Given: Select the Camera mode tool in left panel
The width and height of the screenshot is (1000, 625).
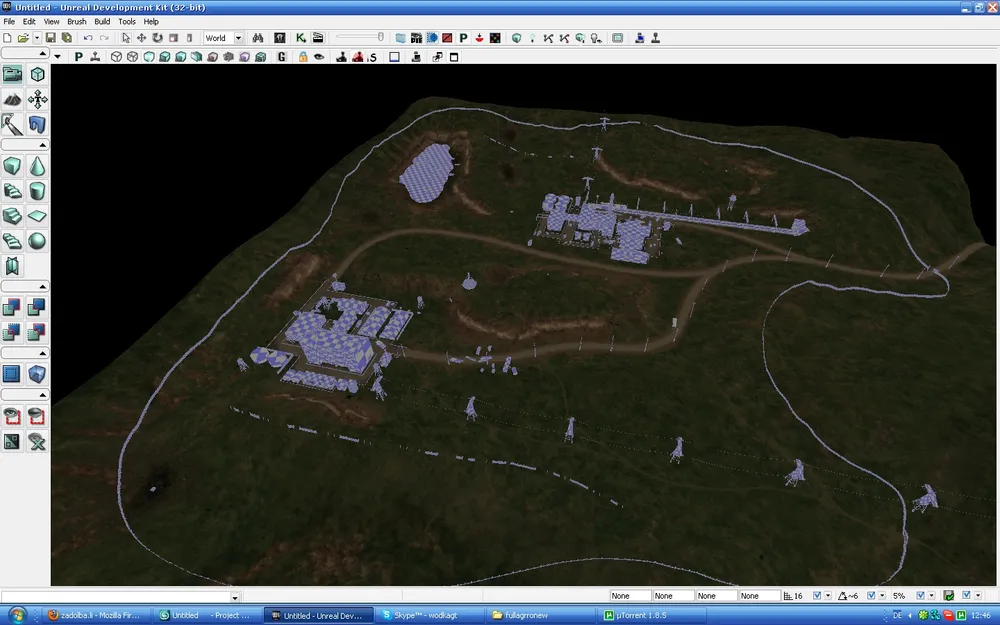Looking at the screenshot, I should tap(13, 74).
